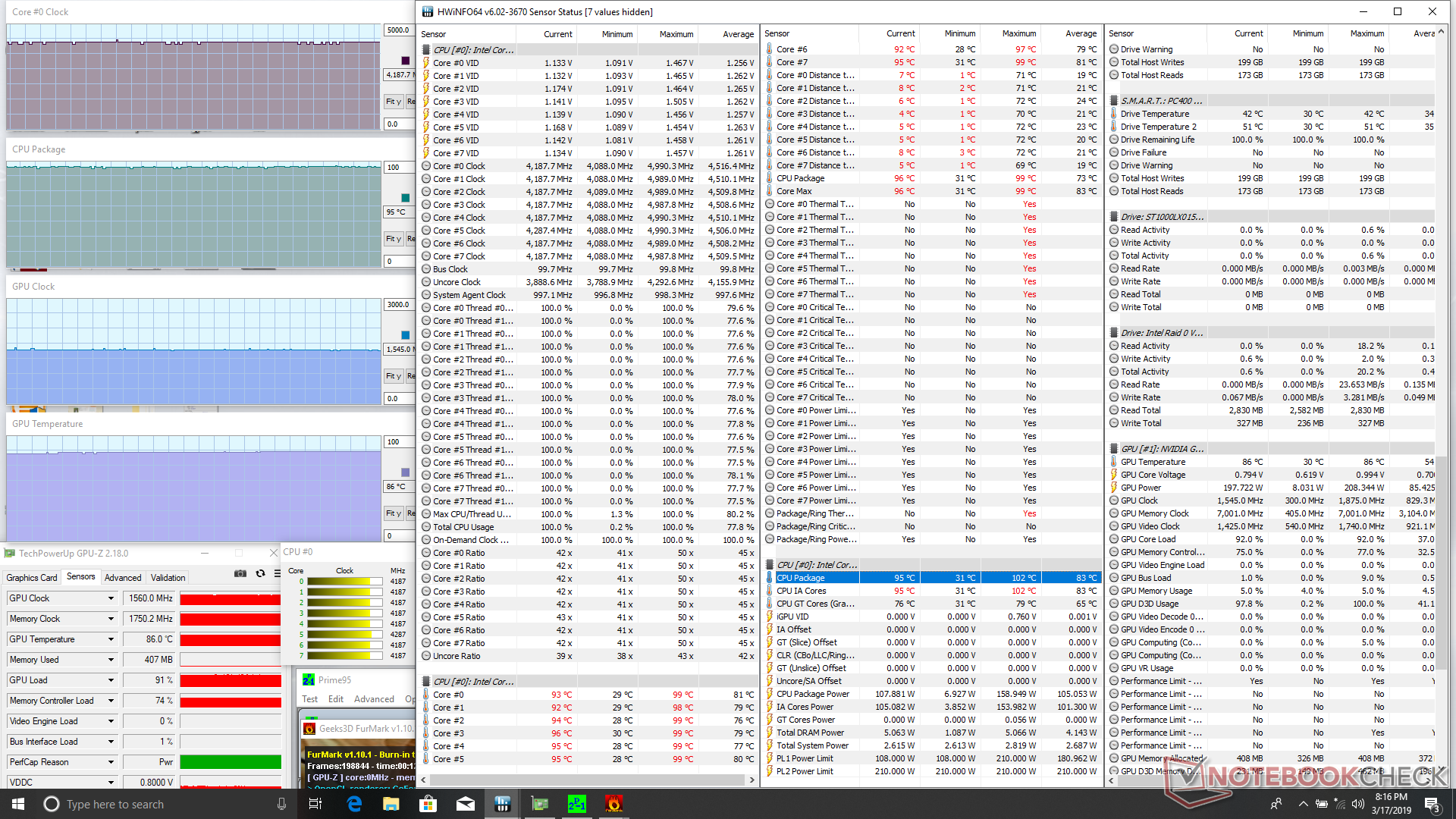
Task: Click the GPU-Z taskbar icon
Action: click(539, 804)
